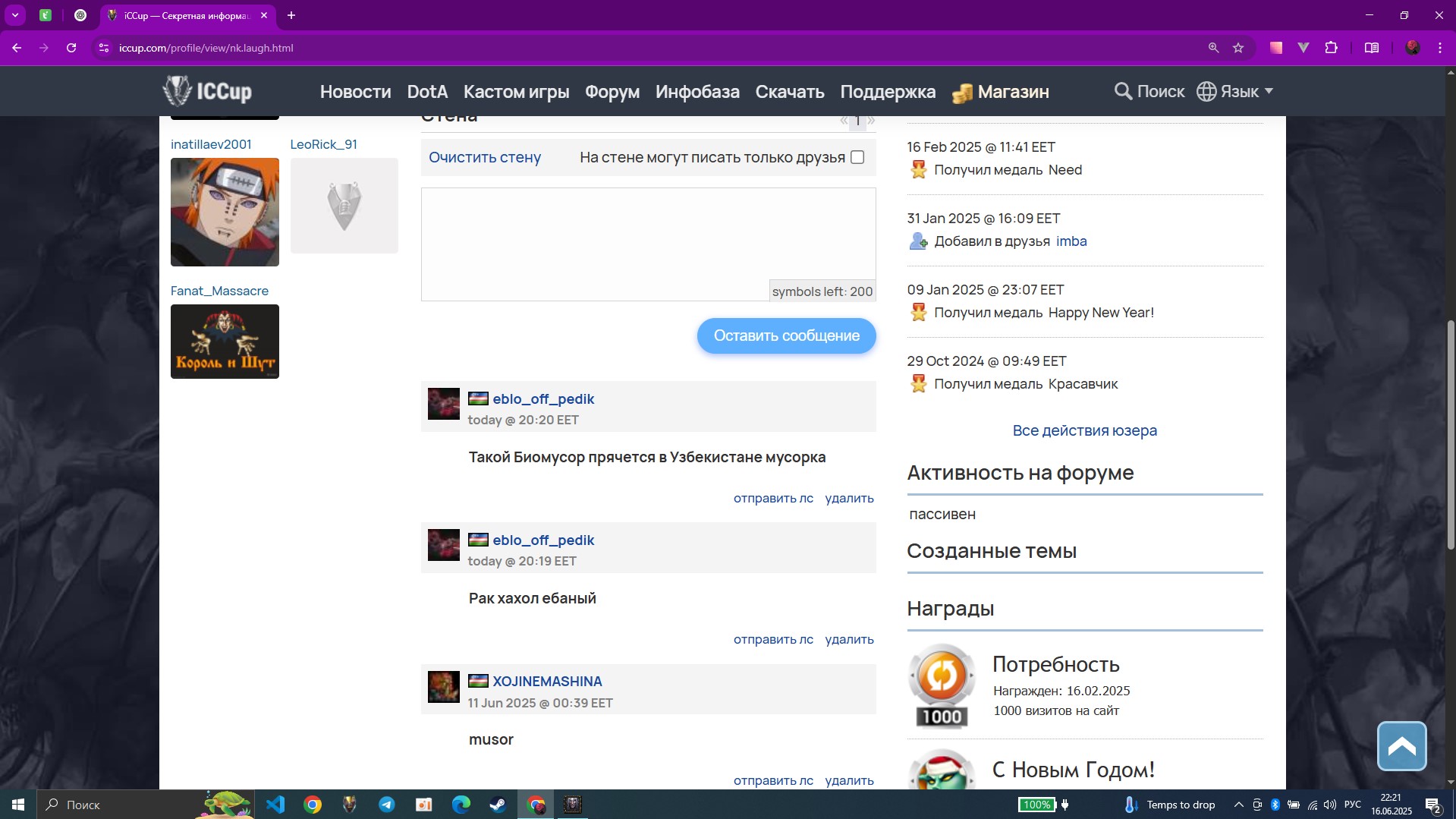The image size is (1456, 819).
Task: Open browser profile avatar icon
Action: click(1412, 48)
